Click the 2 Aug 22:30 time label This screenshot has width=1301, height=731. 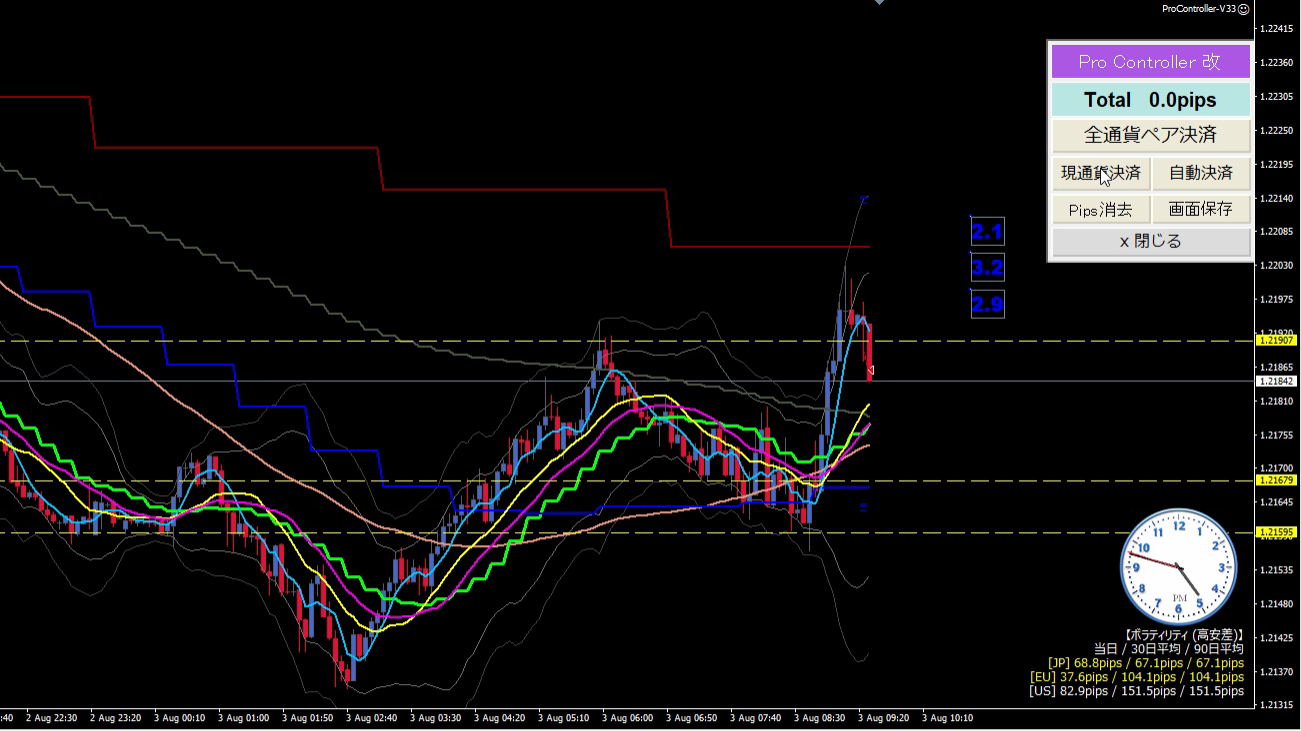click(x=52, y=718)
